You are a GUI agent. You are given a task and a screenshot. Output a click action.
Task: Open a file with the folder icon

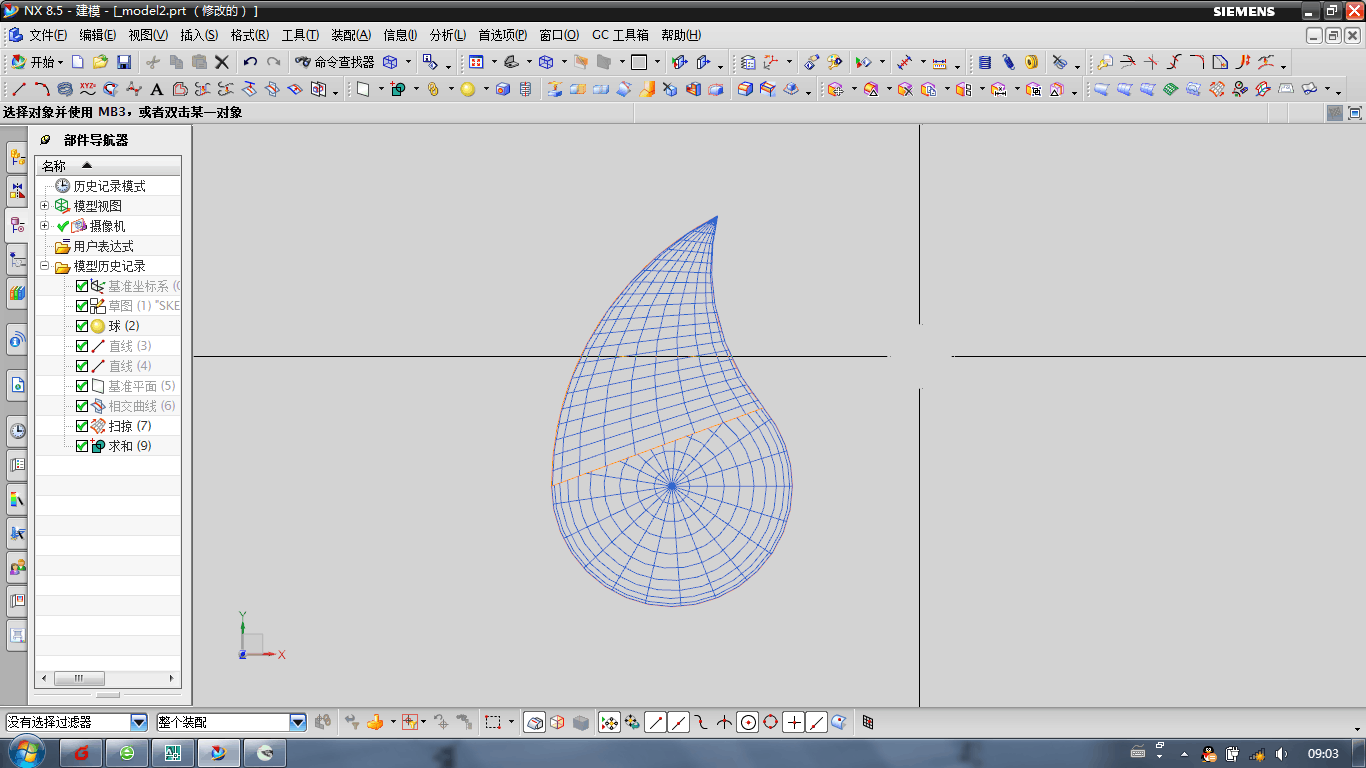point(100,62)
